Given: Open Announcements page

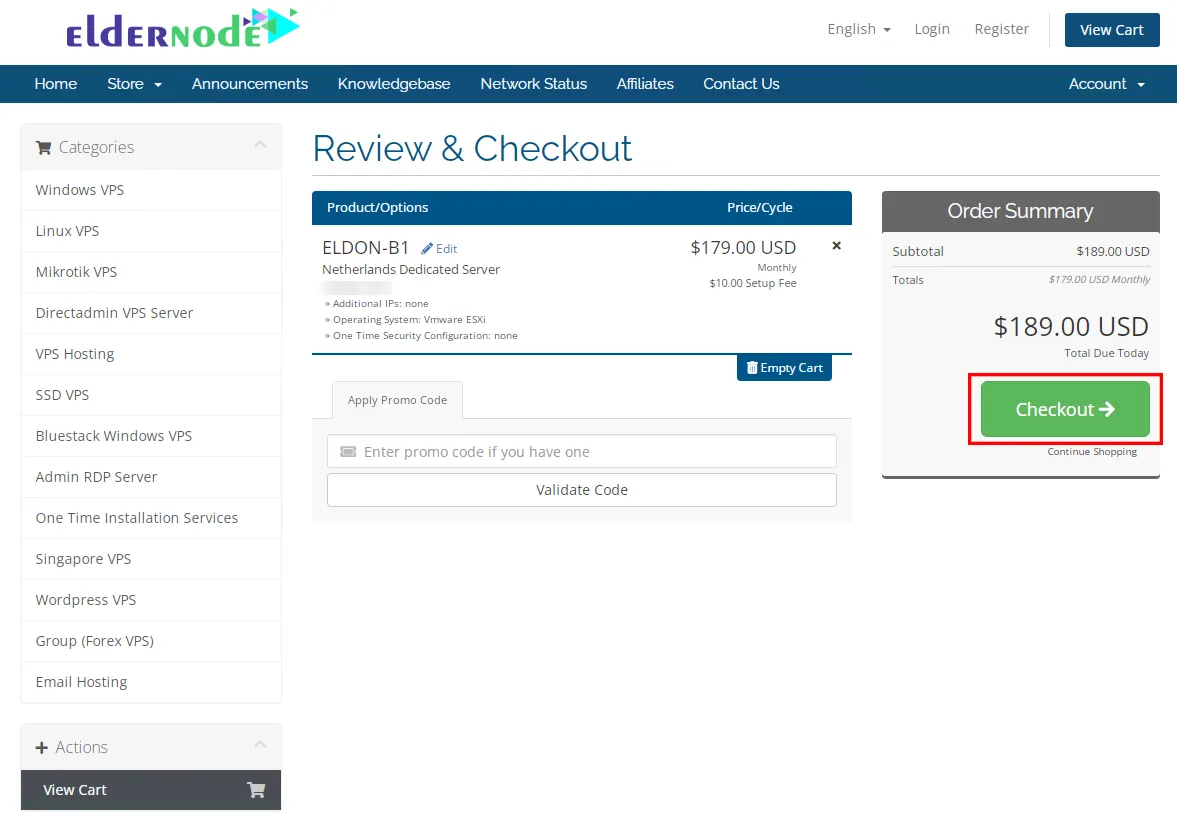Looking at the screenshot, I should point(250,84).
